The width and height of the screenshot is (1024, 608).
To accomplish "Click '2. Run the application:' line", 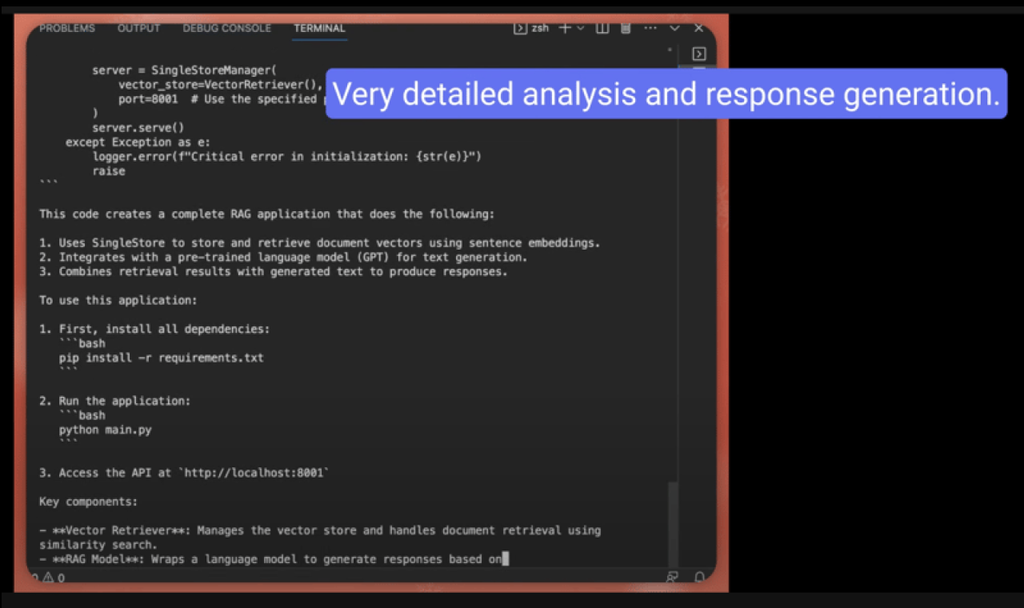I will click(115, 401).
